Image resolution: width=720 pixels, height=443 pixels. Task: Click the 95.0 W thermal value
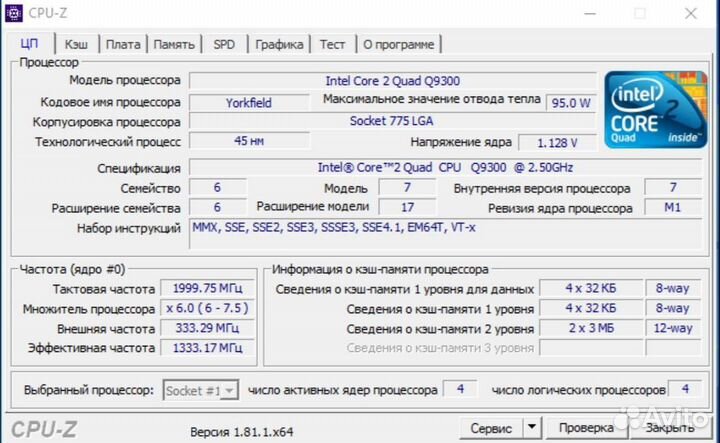[571, 103]
